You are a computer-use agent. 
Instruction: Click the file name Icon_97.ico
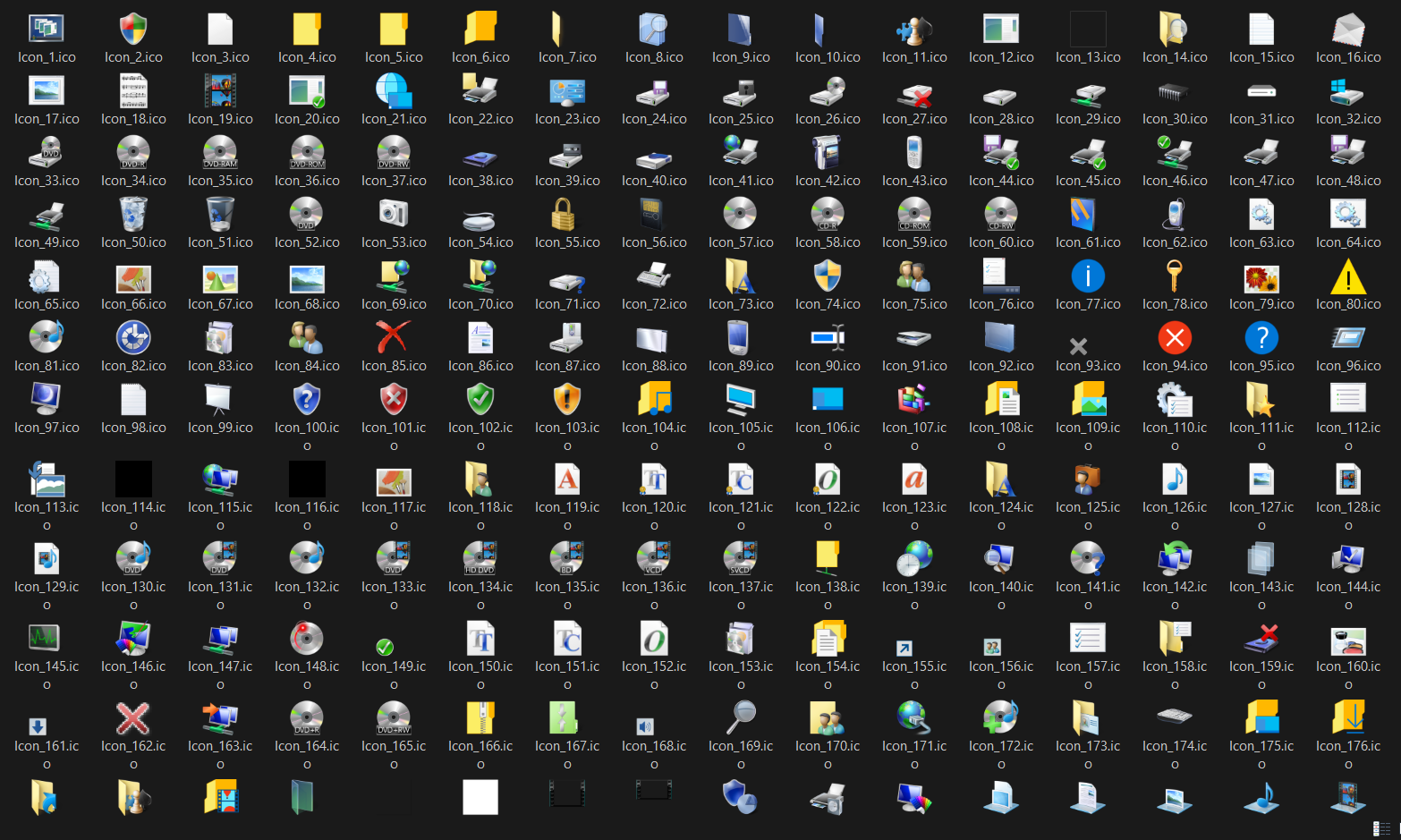coord(47,428)
